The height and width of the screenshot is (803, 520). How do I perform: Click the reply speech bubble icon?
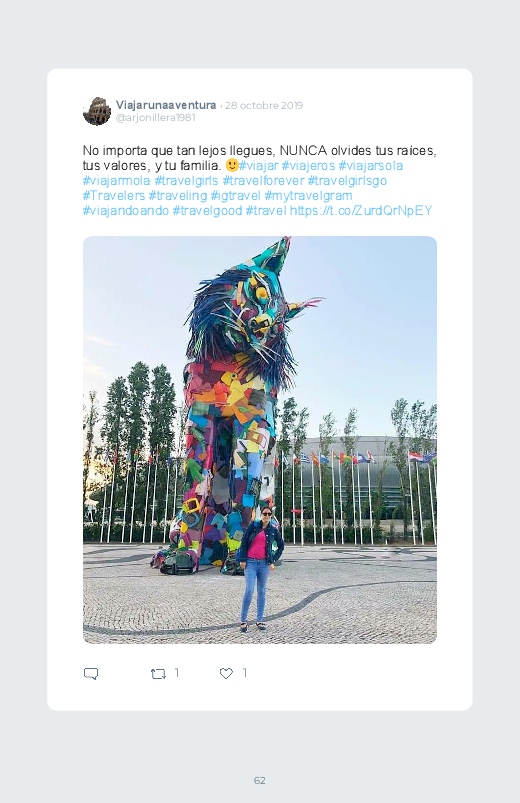[91, 673]
